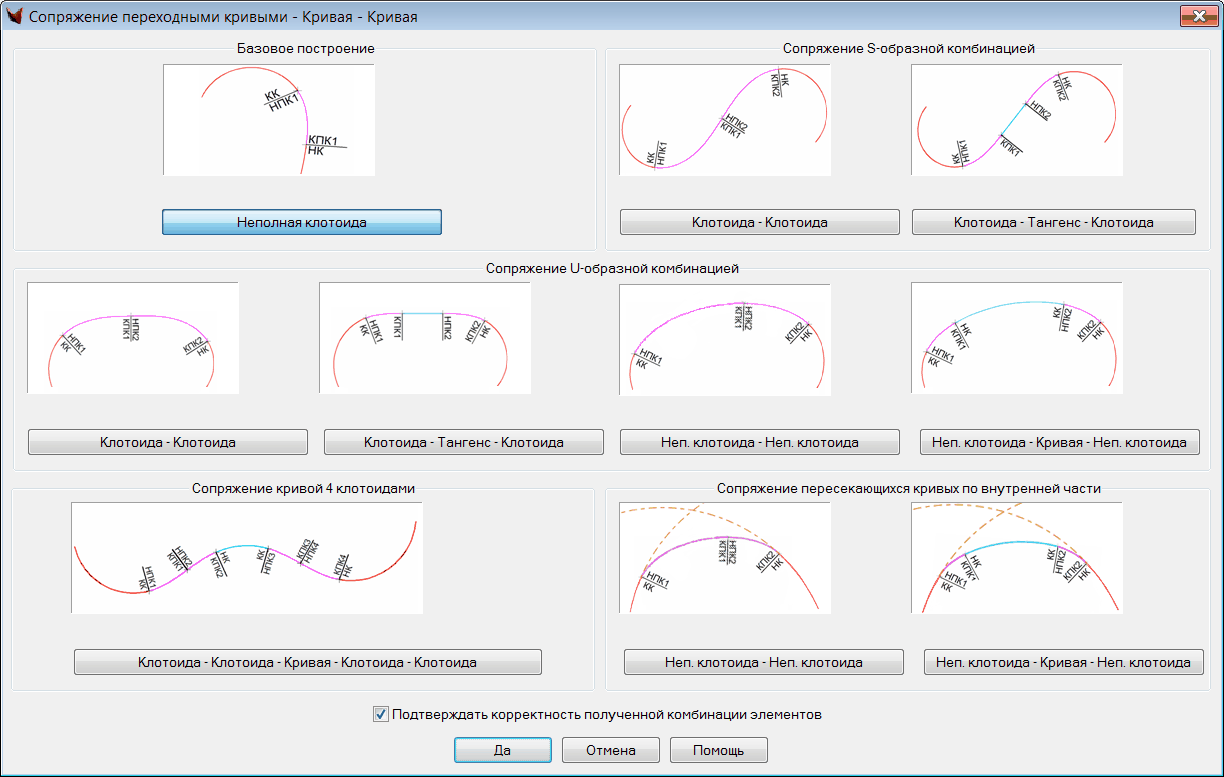Select Клотоида - Клотоида in the U-образной section
The image size is (1224, 777).
(x=167, y=442)
